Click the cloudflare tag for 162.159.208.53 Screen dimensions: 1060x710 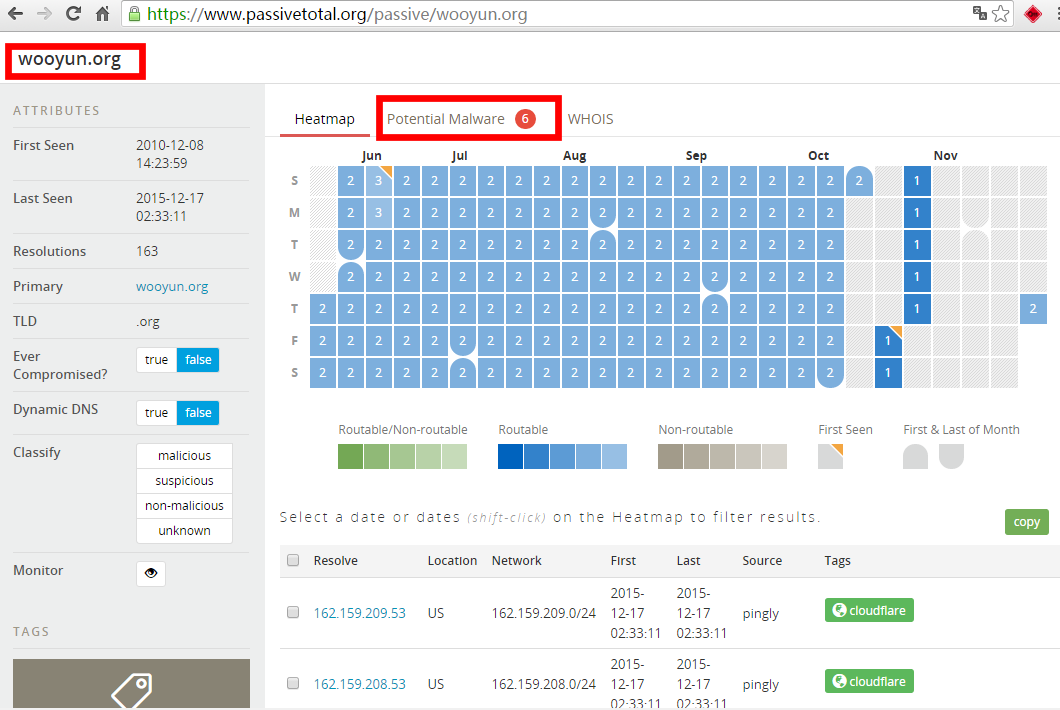tap(869, 681)
